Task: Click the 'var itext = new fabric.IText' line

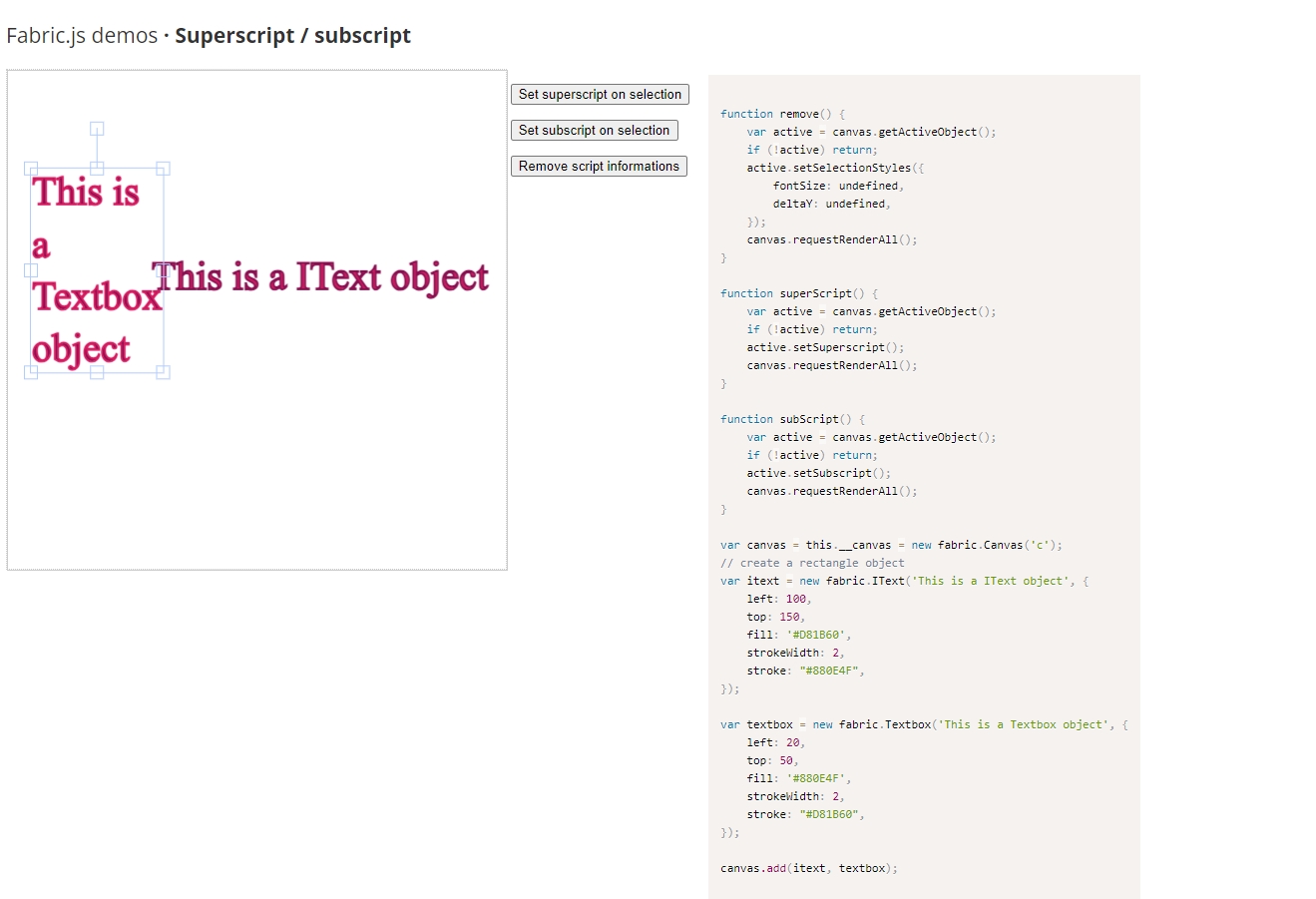Action: [x=904, y=581]
